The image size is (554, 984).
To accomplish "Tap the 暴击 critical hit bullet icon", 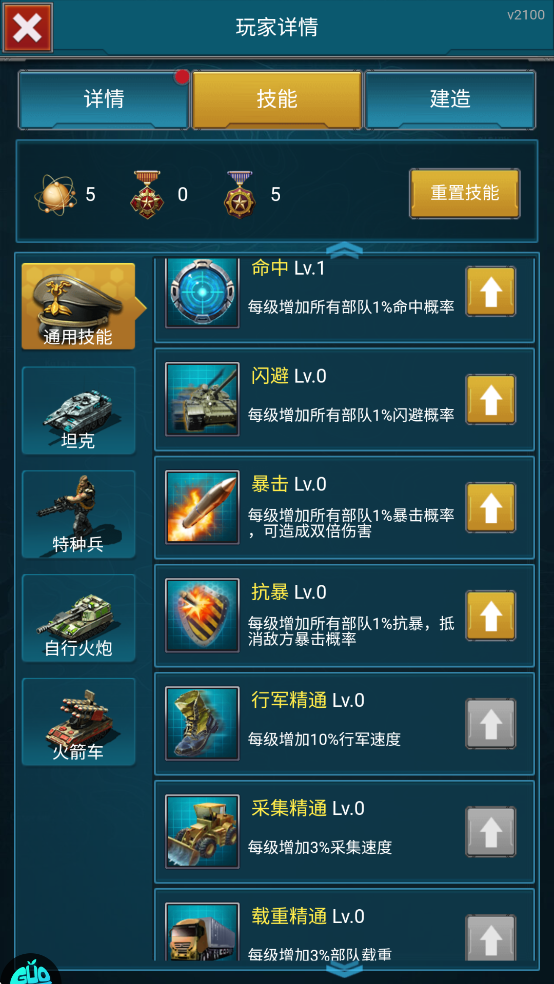I will point(202,507).
